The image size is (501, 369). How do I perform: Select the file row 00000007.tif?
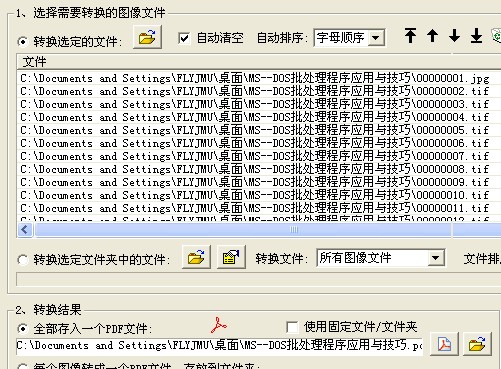click(259, 156)
